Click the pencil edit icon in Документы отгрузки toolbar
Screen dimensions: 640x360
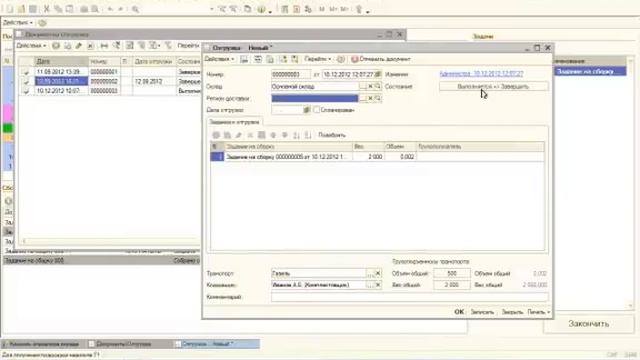(x=79, y=46)
